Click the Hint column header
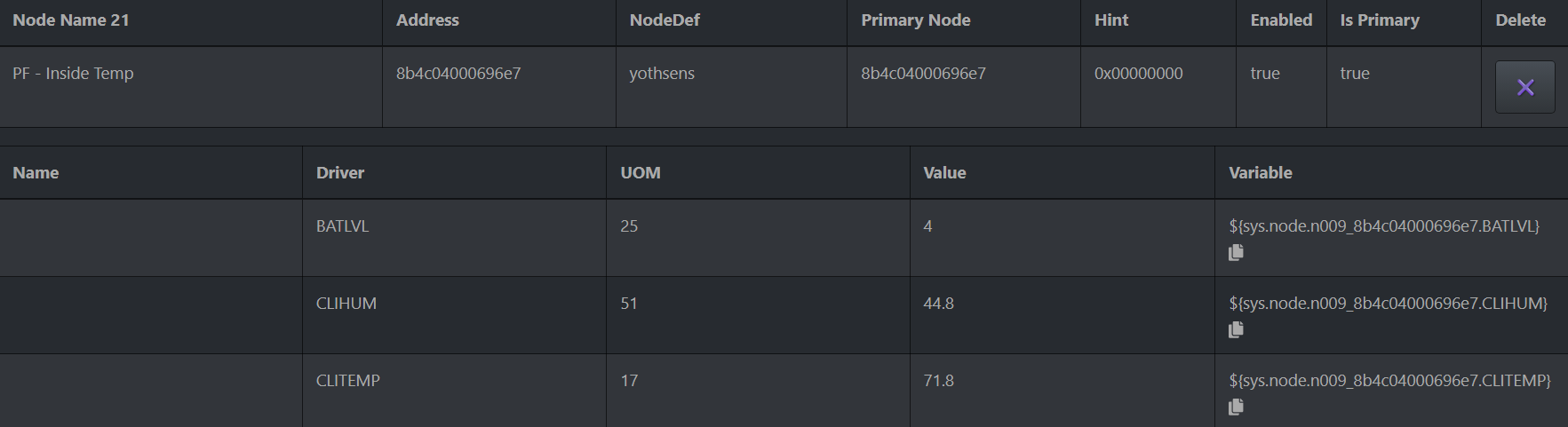The image size is (1568, 427). click(1111, 20)
